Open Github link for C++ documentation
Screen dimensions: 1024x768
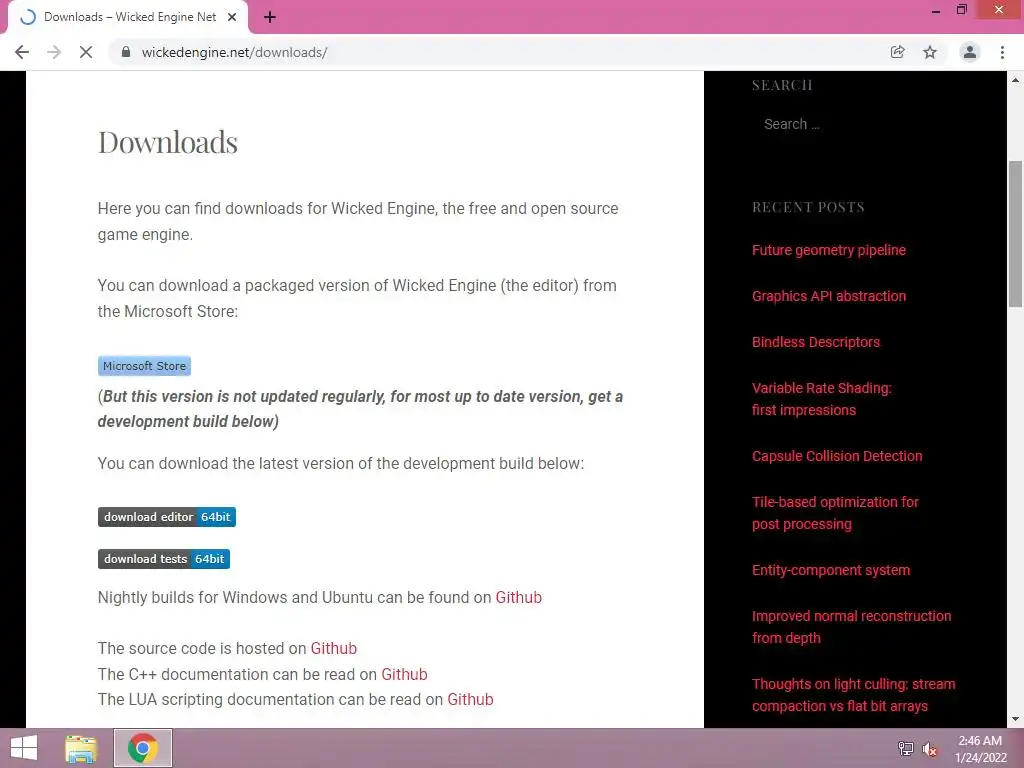point(404,674)
